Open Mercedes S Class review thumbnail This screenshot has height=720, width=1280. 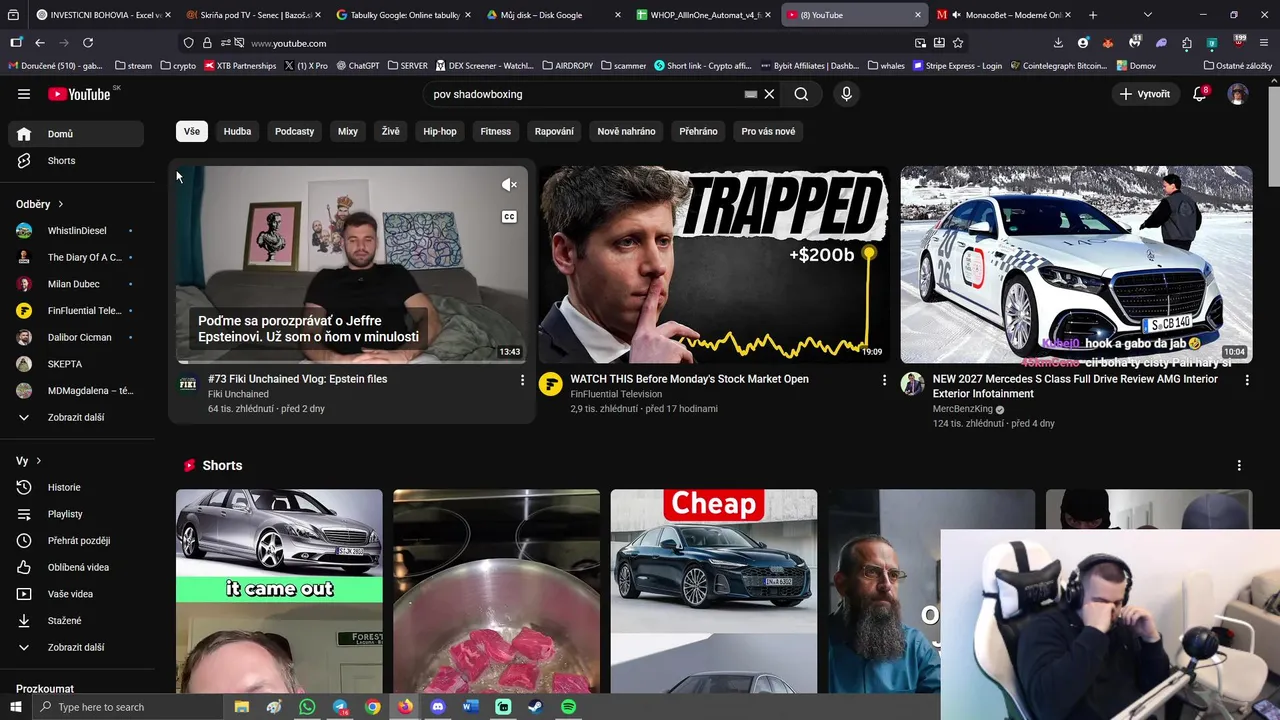click(x=1076, y=264)
